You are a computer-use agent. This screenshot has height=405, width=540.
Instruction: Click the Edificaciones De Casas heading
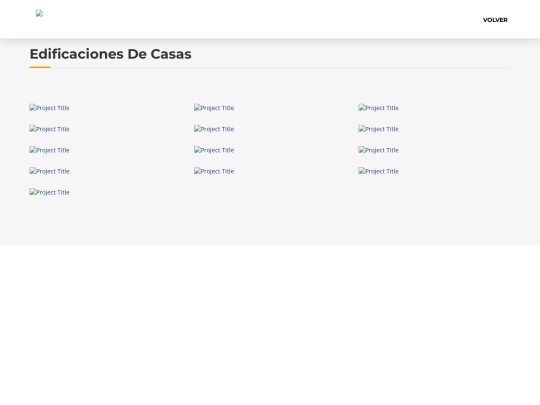111,54
